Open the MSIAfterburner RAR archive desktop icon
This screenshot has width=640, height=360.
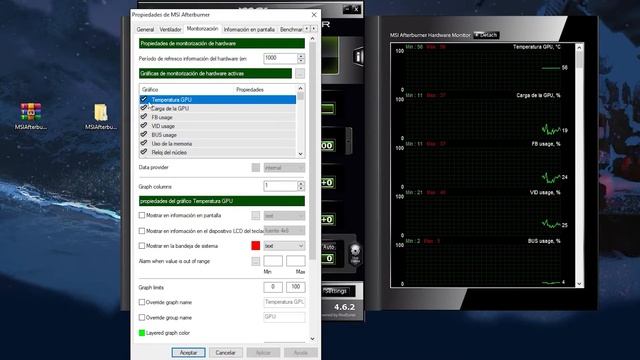[x=31, y=116]
